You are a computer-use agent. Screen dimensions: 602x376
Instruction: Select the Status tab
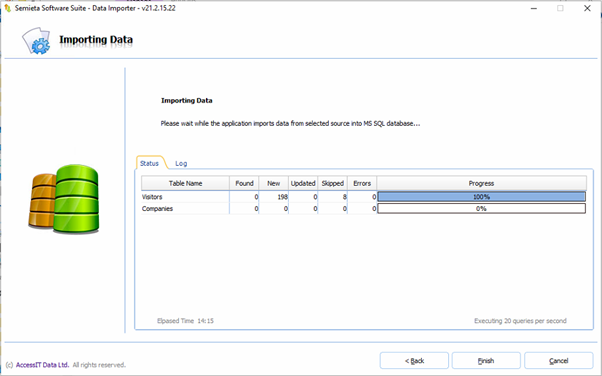[149, 163]
